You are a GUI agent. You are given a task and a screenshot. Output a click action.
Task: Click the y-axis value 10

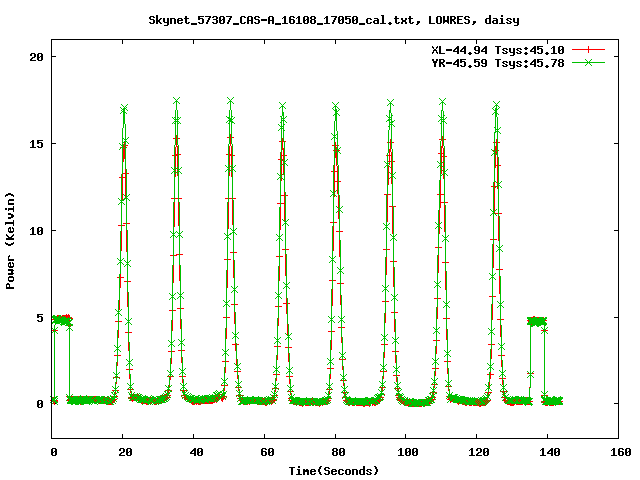36,231
